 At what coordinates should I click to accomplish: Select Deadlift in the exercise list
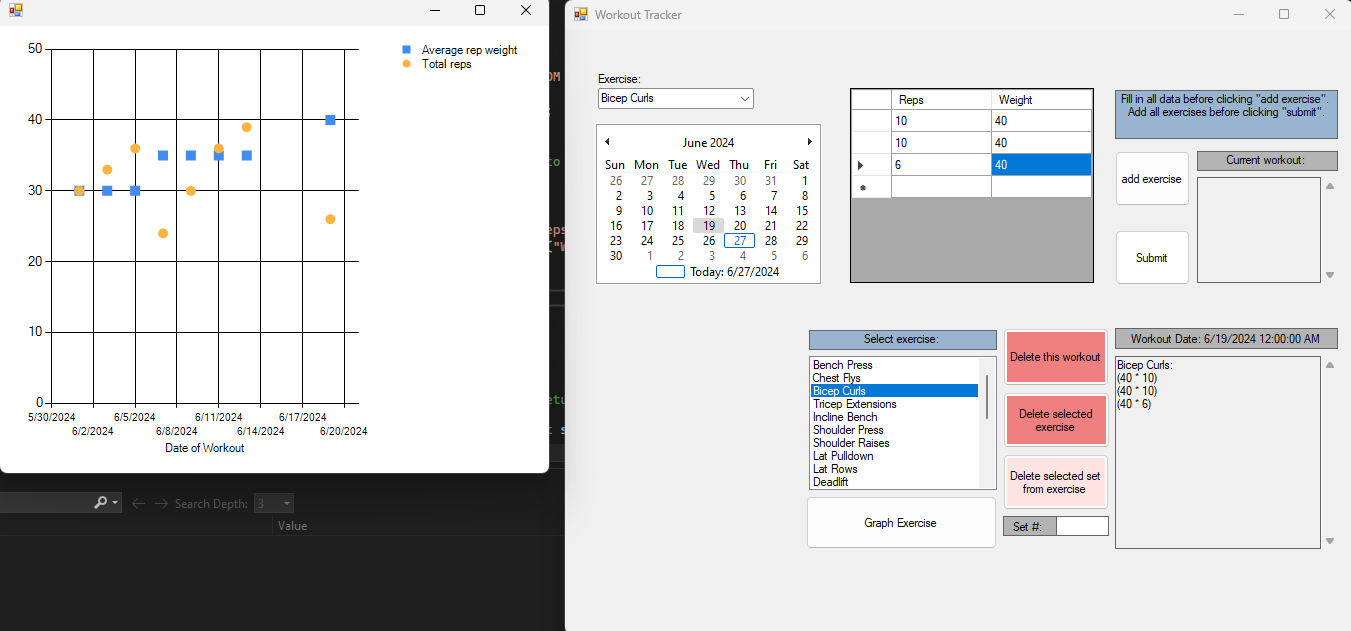(831, 482)
